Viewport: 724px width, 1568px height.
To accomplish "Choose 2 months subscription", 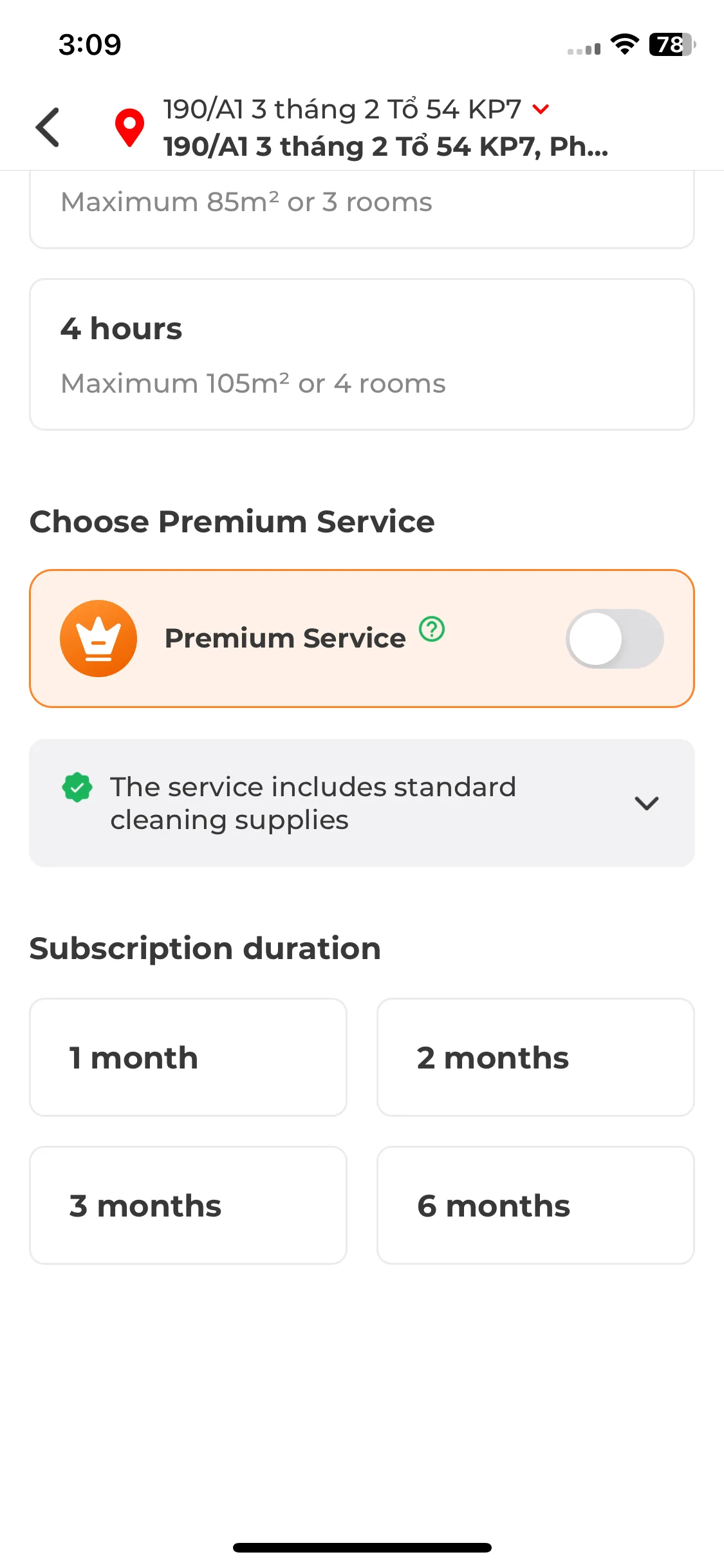I will [535, 1058].
